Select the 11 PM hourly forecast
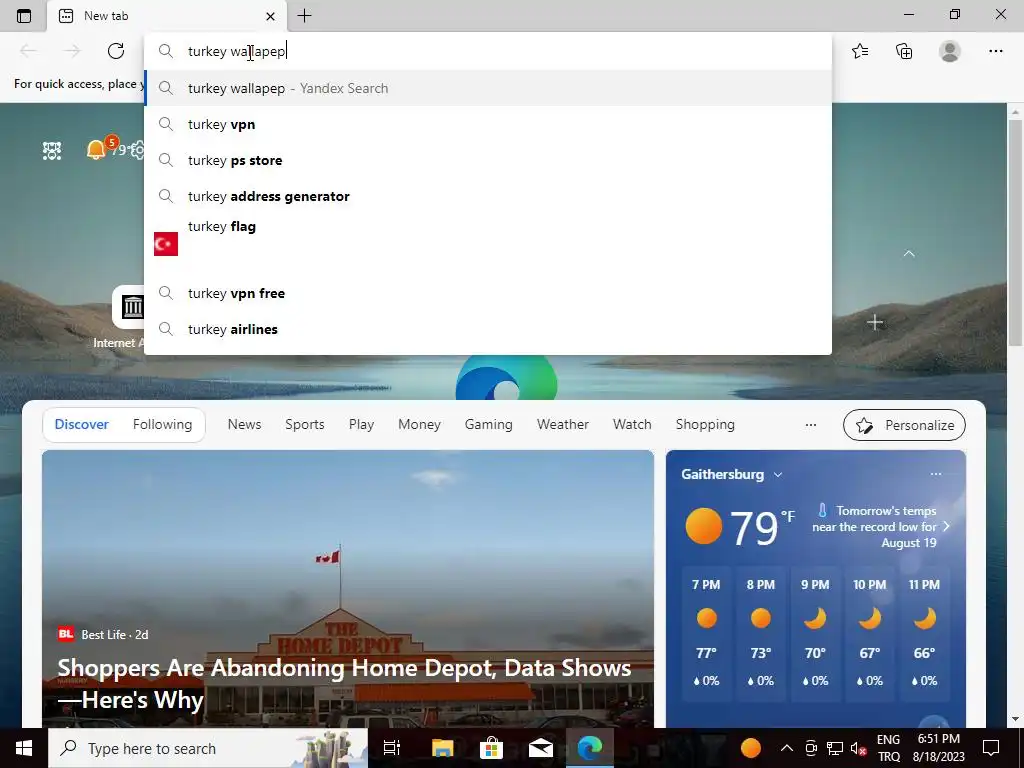The image size is (1024, 768). [924, 634]
